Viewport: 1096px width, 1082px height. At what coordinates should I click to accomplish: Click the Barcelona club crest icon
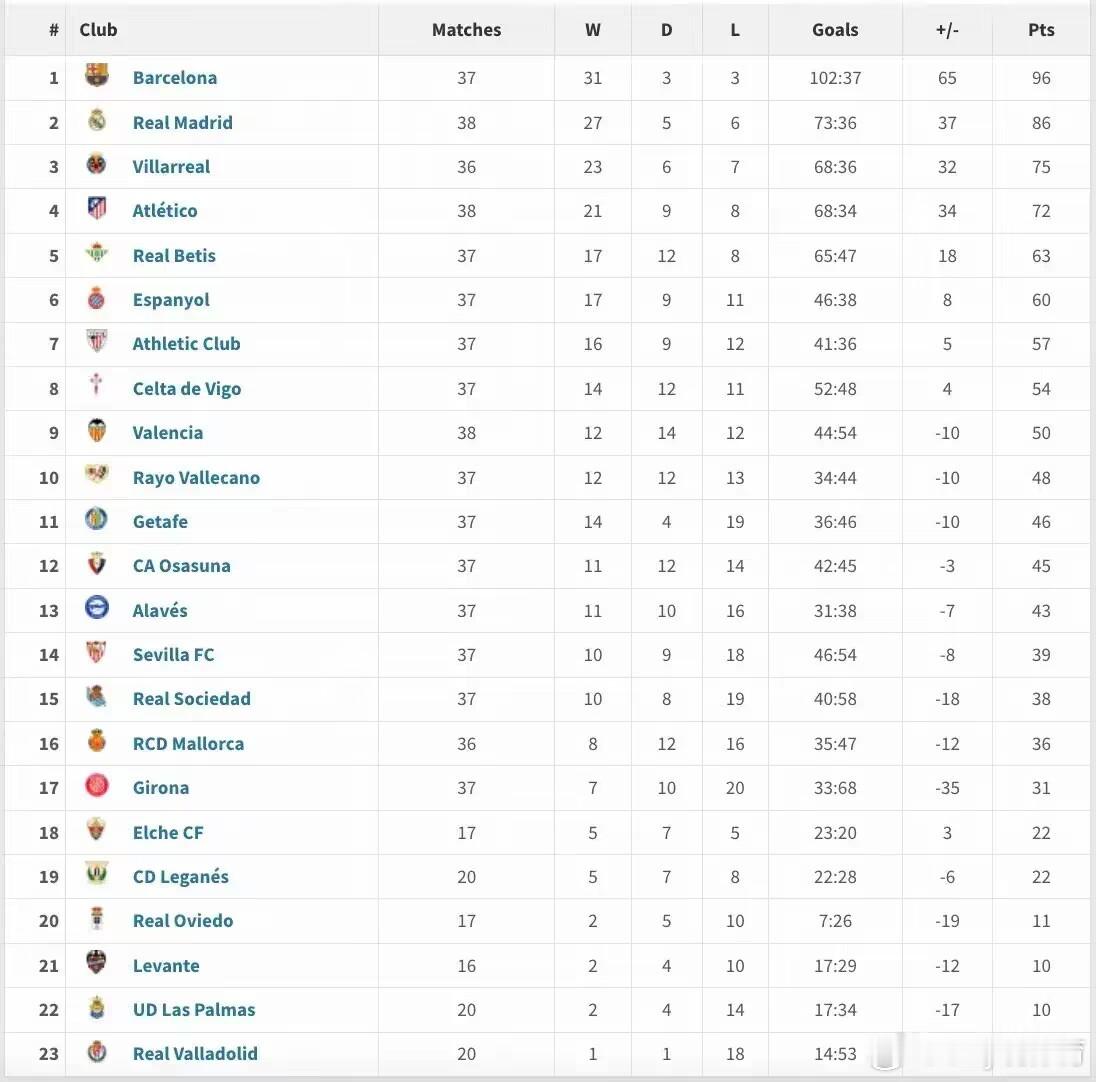pos(97,76)
